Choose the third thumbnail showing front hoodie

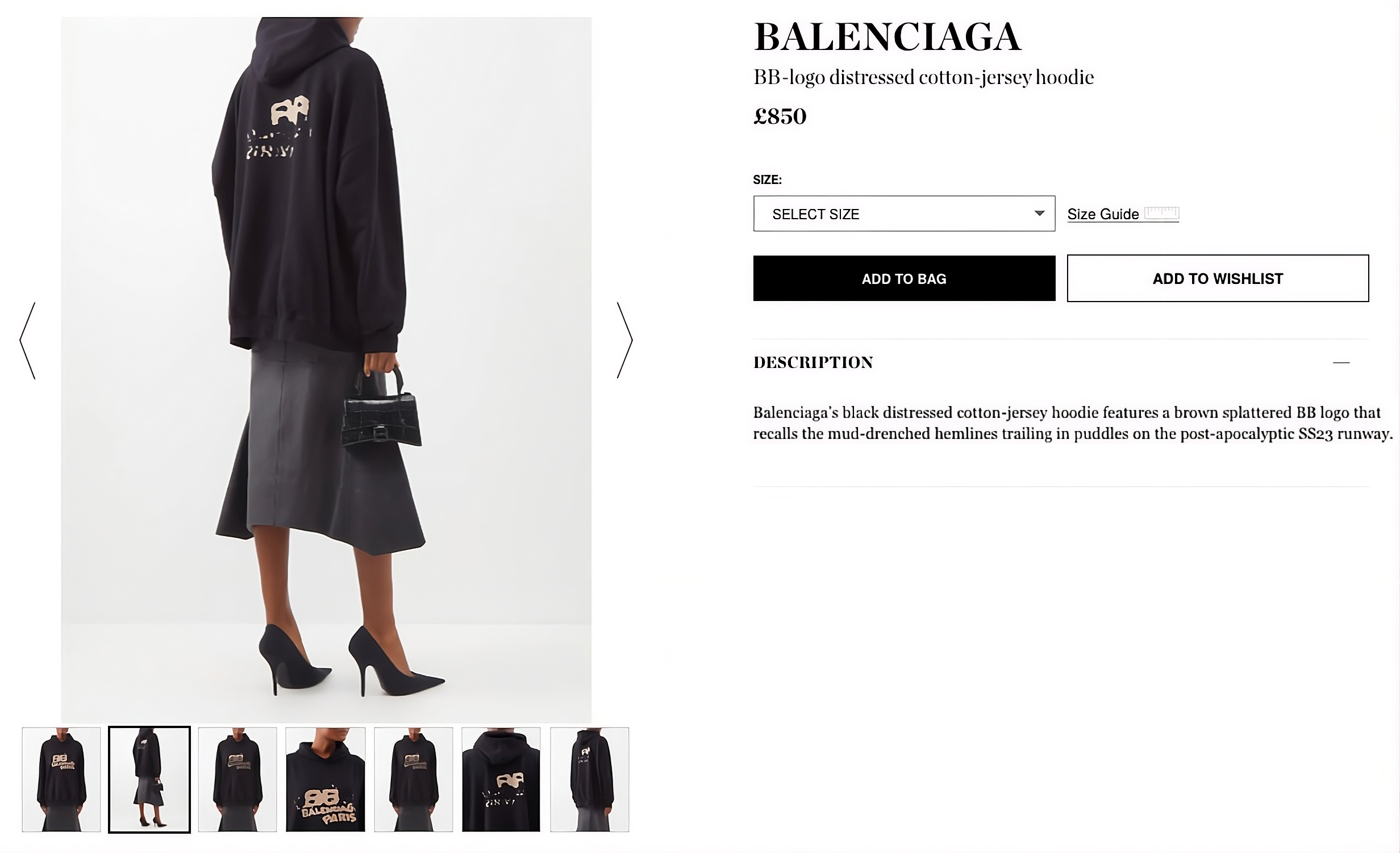[238, 779]
